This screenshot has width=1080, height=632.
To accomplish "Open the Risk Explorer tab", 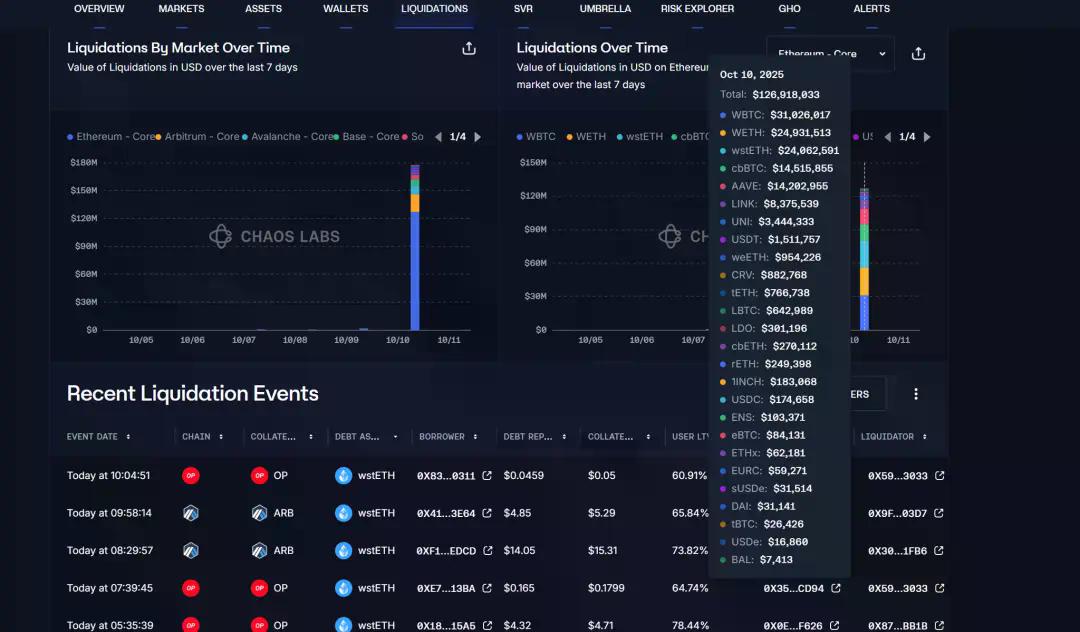I will 697,9.
